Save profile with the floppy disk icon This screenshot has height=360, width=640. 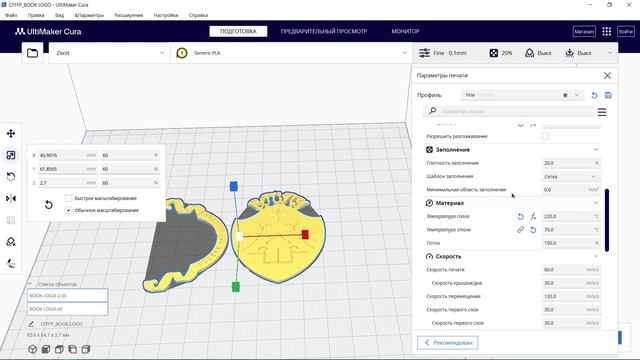608,95
